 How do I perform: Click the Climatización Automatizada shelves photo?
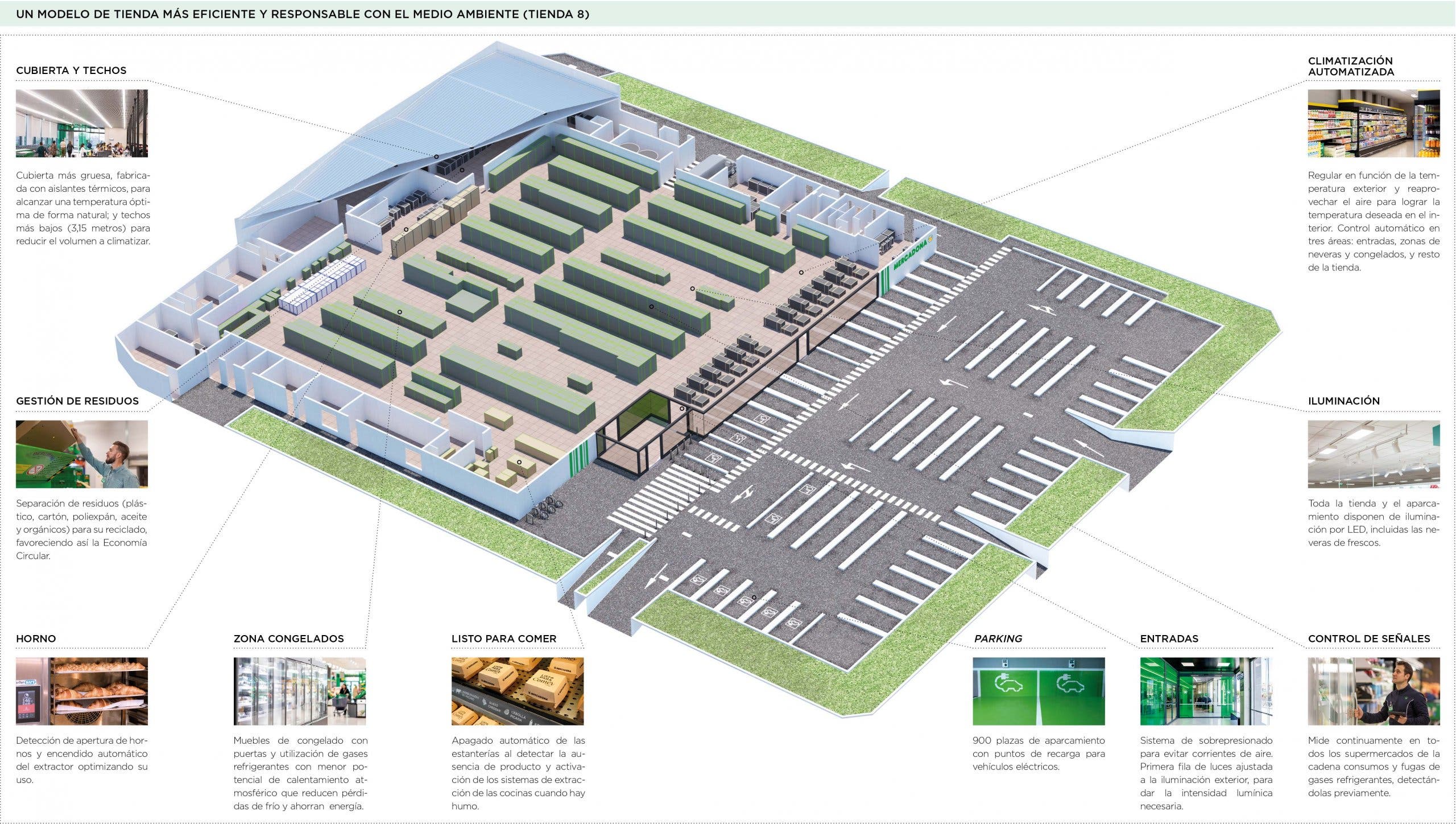1374,123
